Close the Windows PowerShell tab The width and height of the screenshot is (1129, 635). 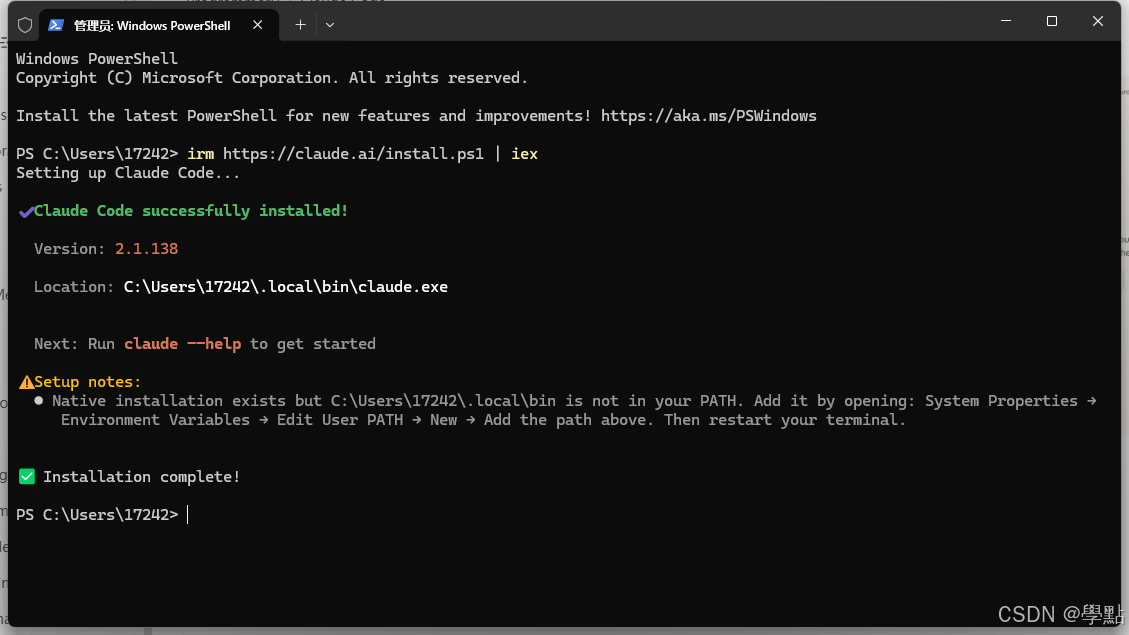pyautogui.click(x=258, y=25)
